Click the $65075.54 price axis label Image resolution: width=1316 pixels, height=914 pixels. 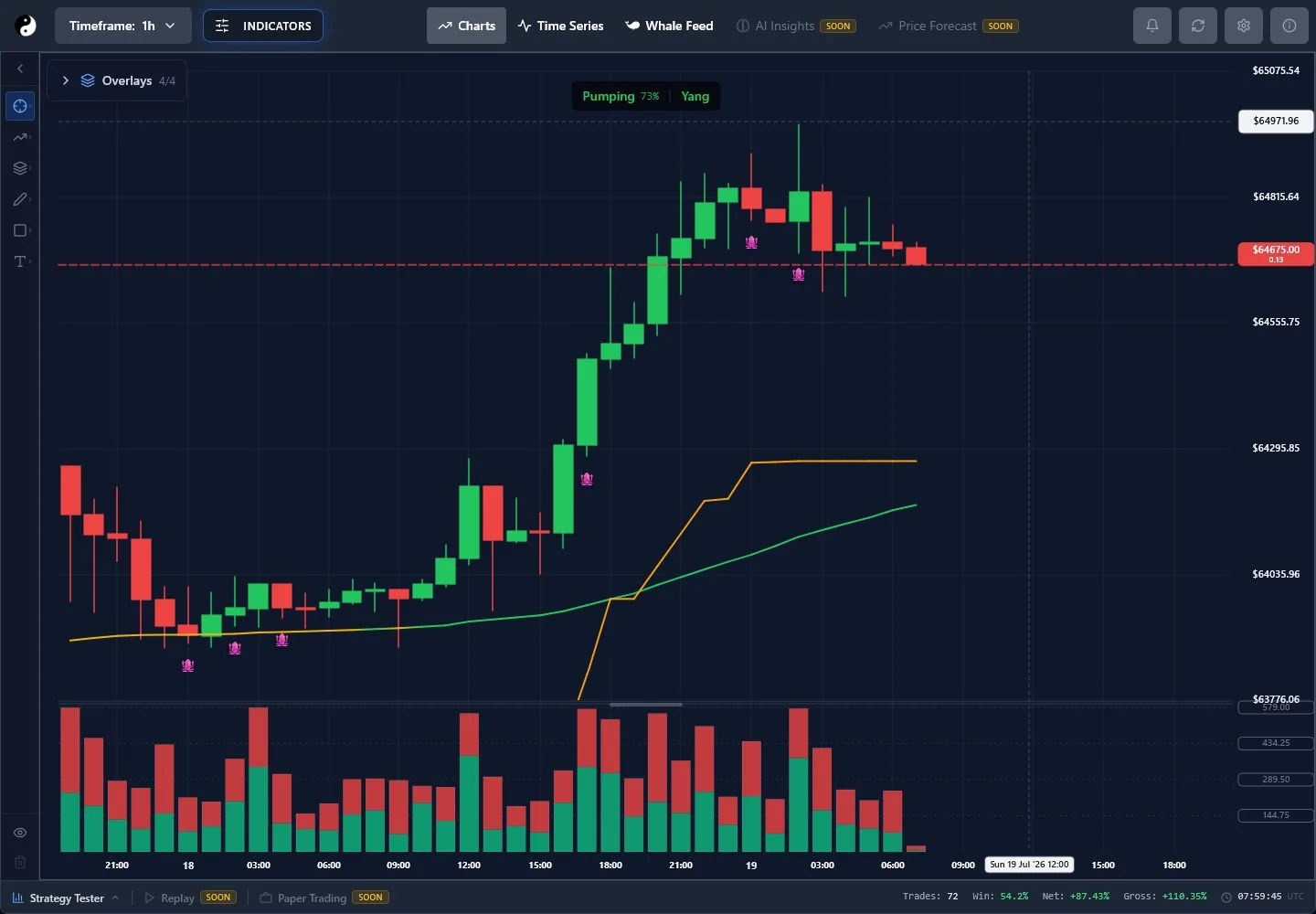point(1276,70)
